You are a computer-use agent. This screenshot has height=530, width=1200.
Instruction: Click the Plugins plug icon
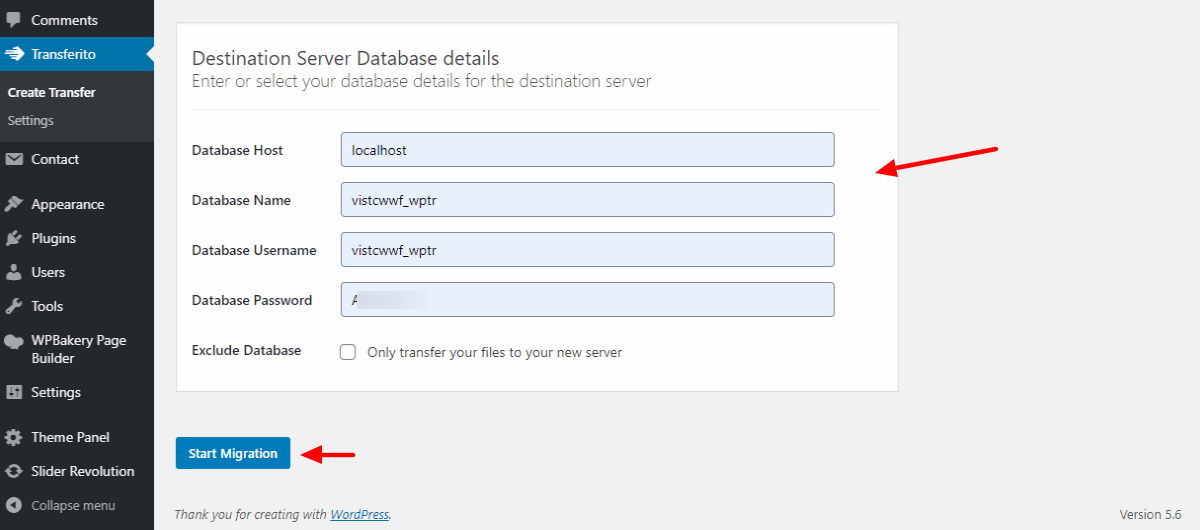click(x=14, y=238)
